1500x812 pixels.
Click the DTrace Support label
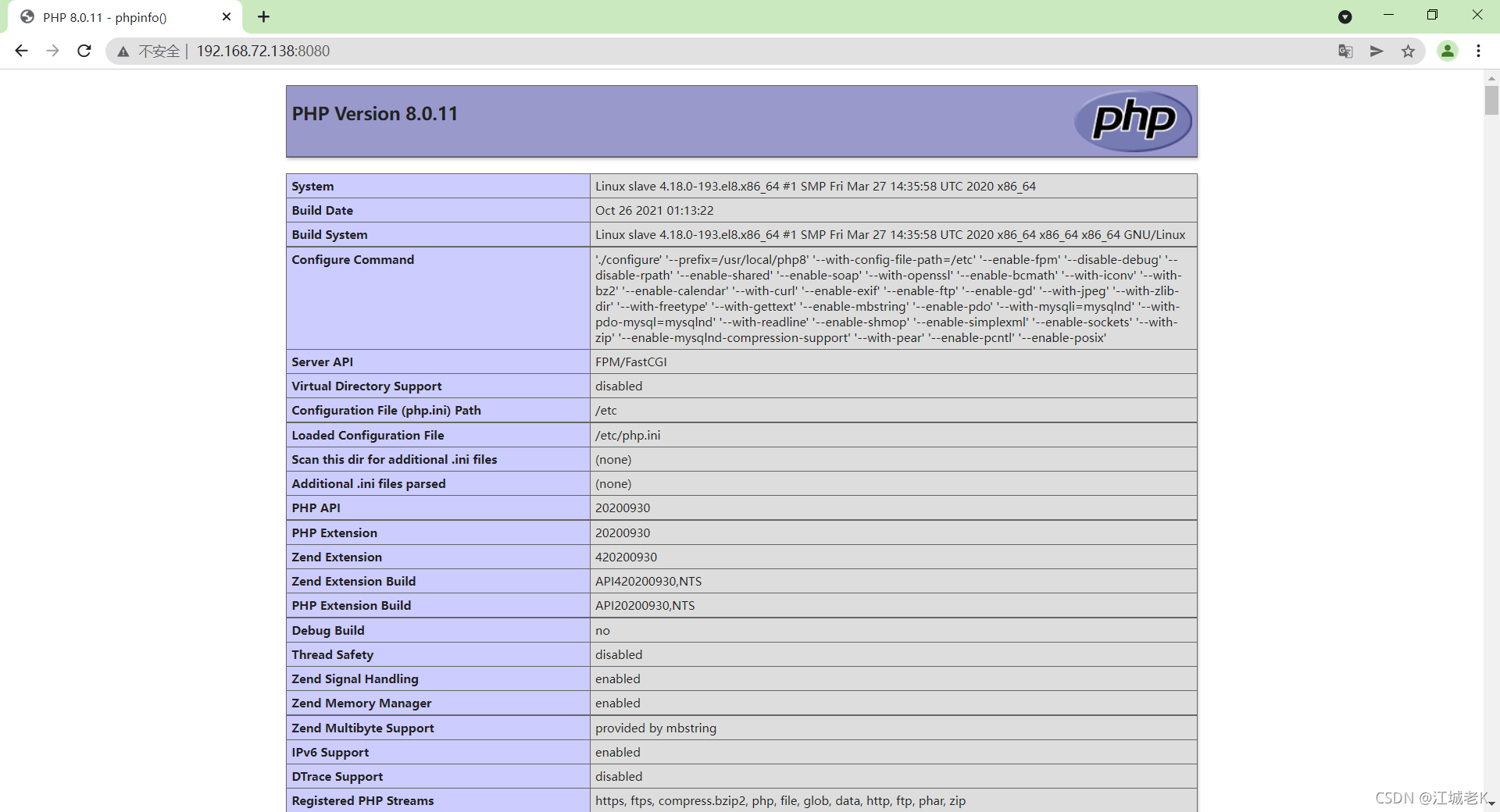pyautogui.click(x=337, y=777)
